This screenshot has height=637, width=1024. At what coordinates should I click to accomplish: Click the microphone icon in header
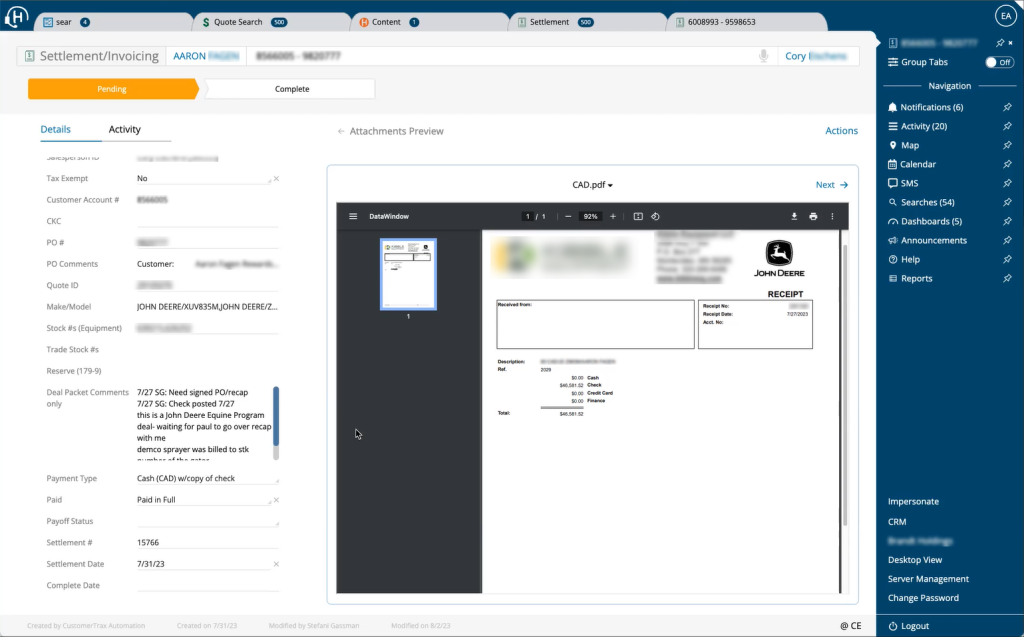tap(764, 56)
